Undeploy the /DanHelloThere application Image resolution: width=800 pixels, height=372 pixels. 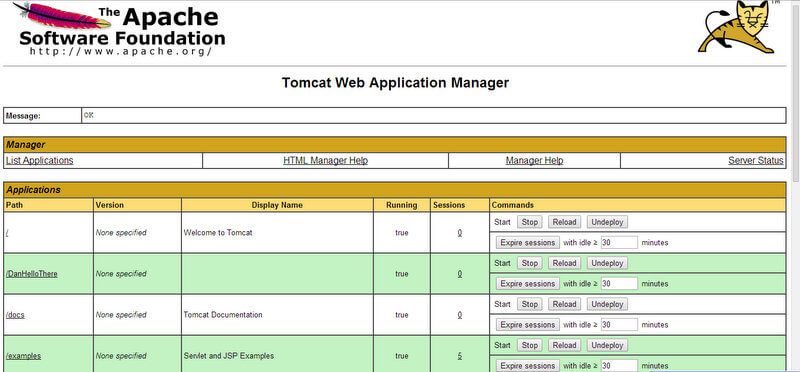click(607, 263)
